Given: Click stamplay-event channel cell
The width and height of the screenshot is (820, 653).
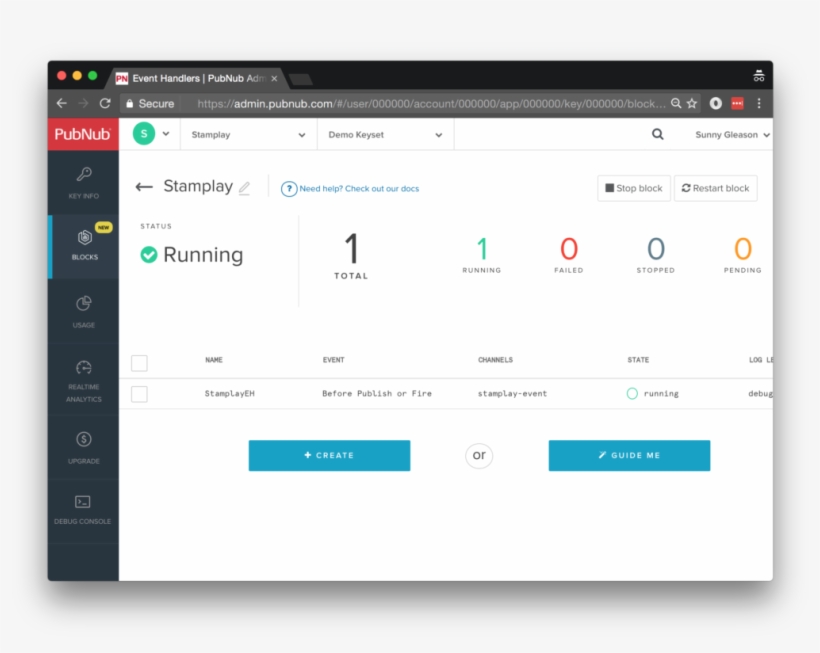Looking at the screenshot, I should coord(512,393).
